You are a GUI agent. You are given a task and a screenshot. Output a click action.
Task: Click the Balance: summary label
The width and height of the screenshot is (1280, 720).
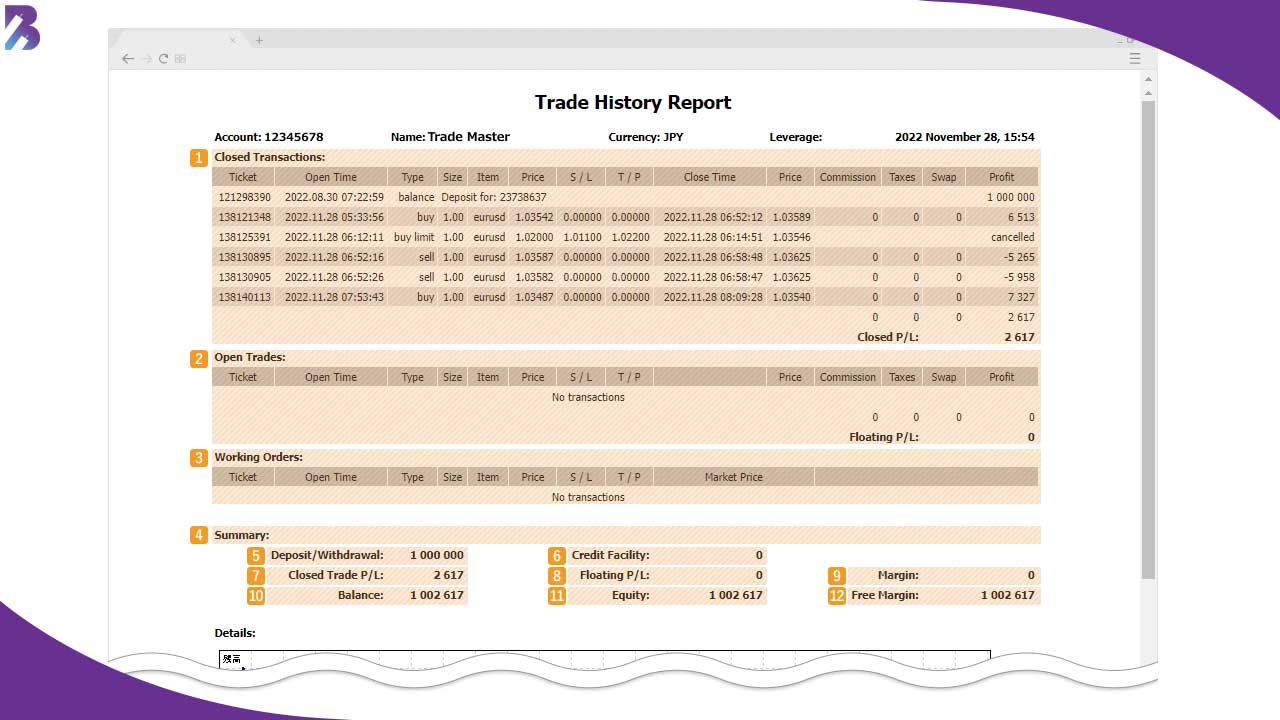pos(361,595)
